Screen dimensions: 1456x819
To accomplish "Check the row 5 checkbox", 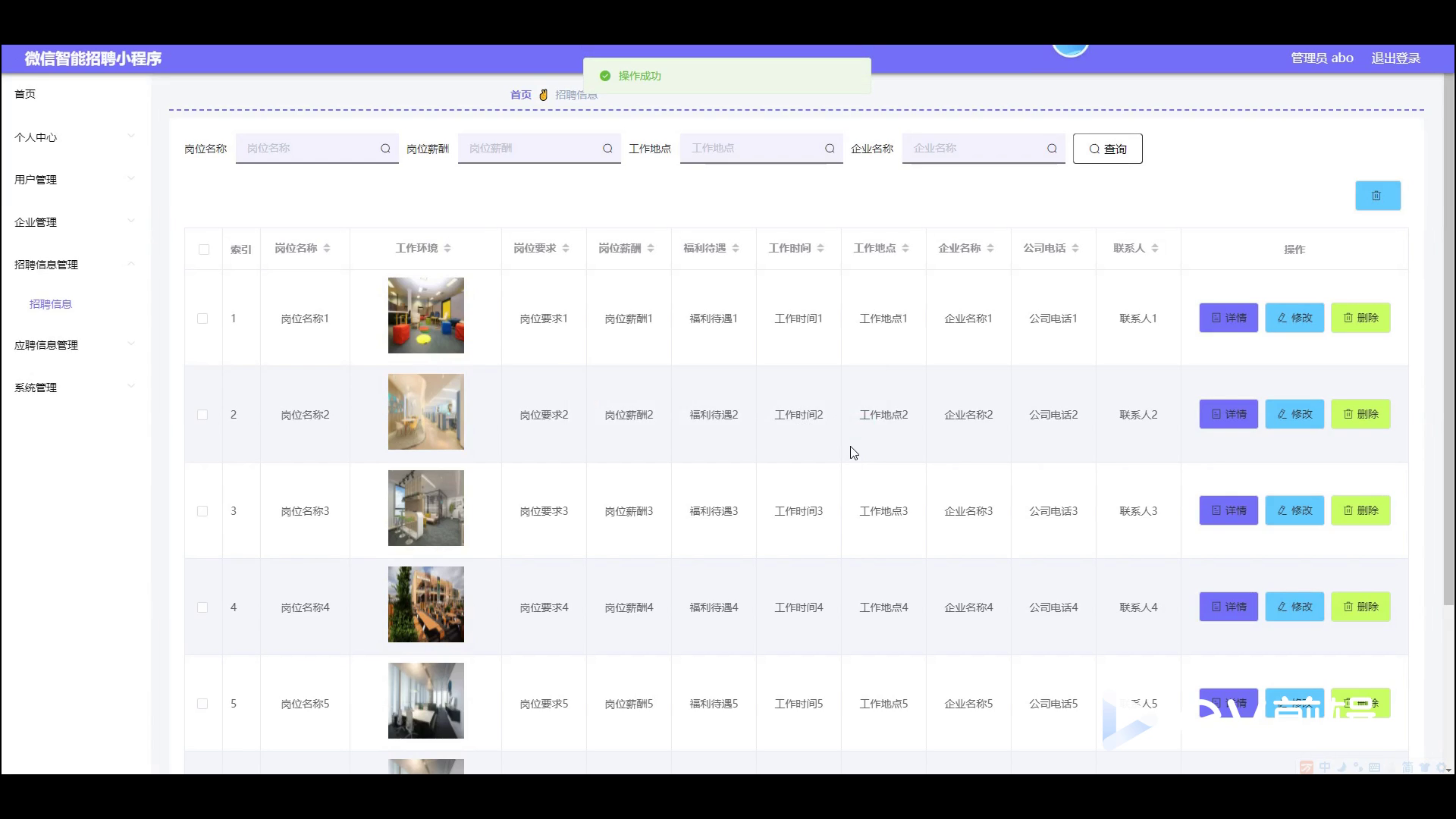I will point(202,704).
